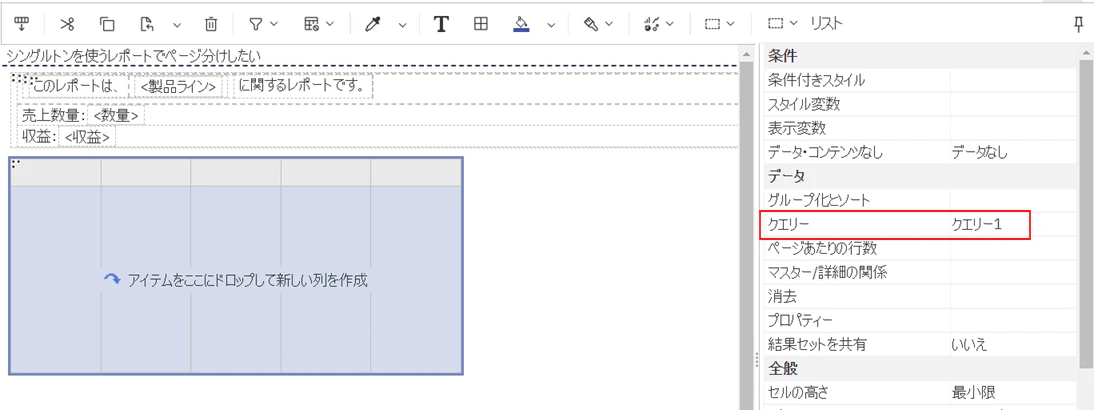
Task: Click the bold T text icon
Action: tap(440, 24)
